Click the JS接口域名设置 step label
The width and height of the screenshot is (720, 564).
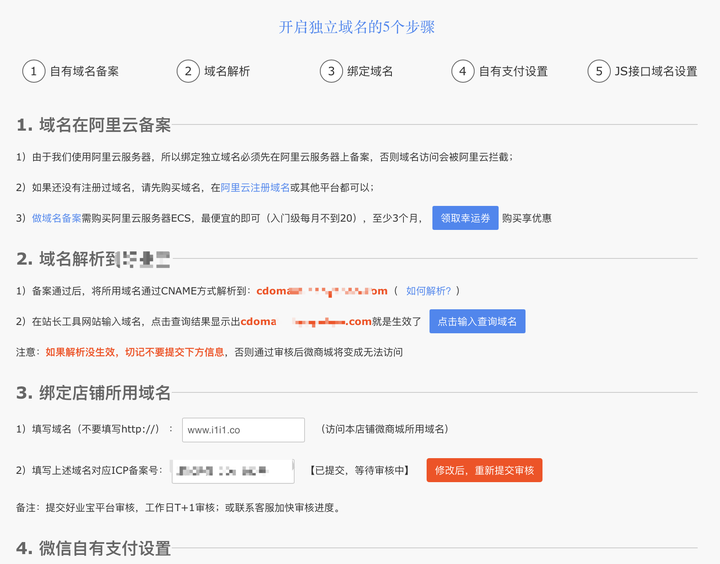[x=656, y=71]
